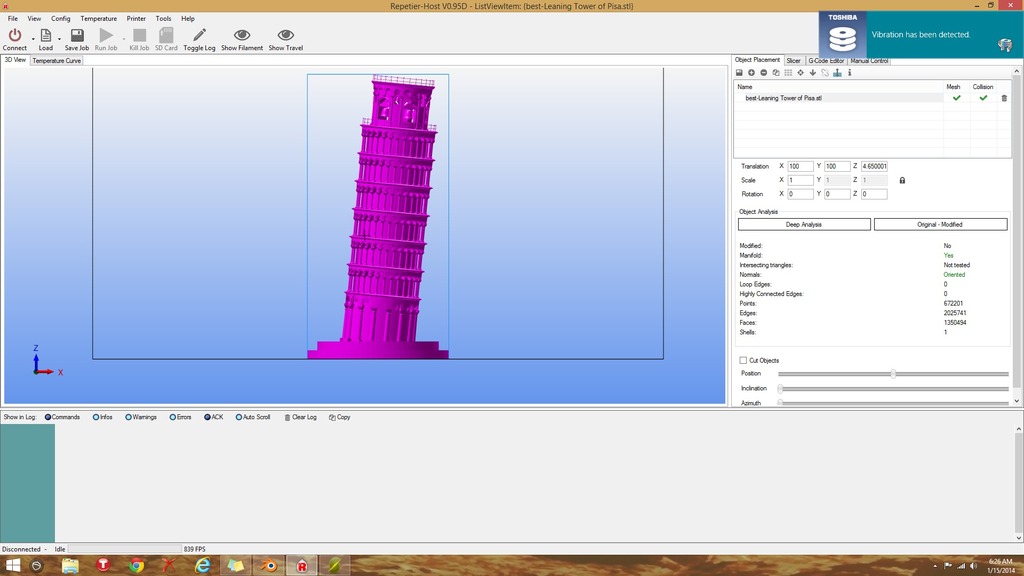Copy log using the Copy button
This screenshot has width=1024, height=576.
pos(340,417)
